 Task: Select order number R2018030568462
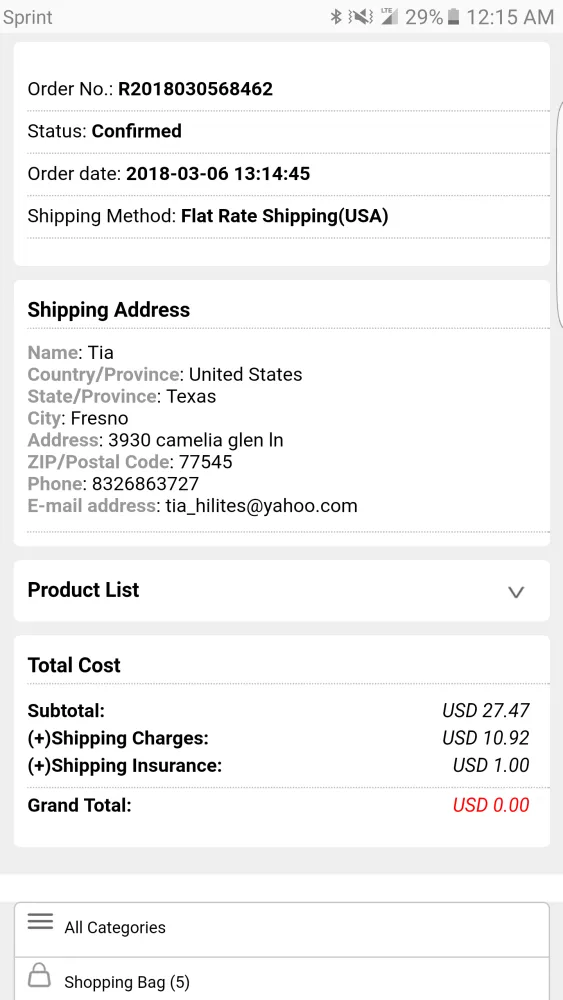tap(195, 89)
